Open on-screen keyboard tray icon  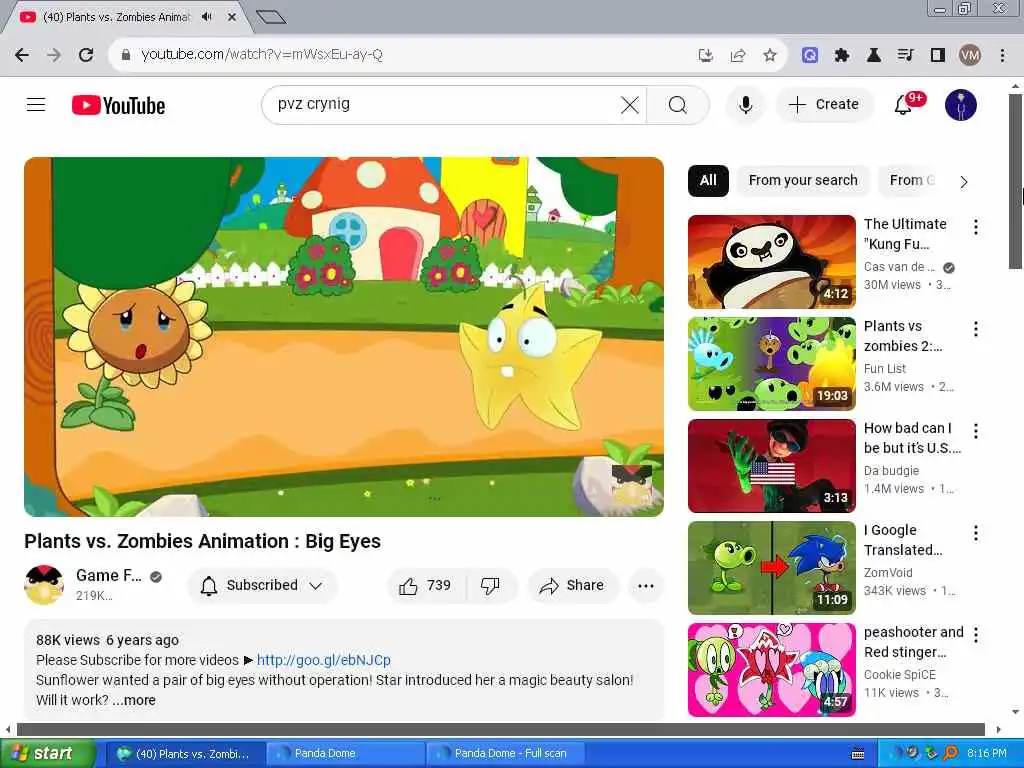point(858,754)
